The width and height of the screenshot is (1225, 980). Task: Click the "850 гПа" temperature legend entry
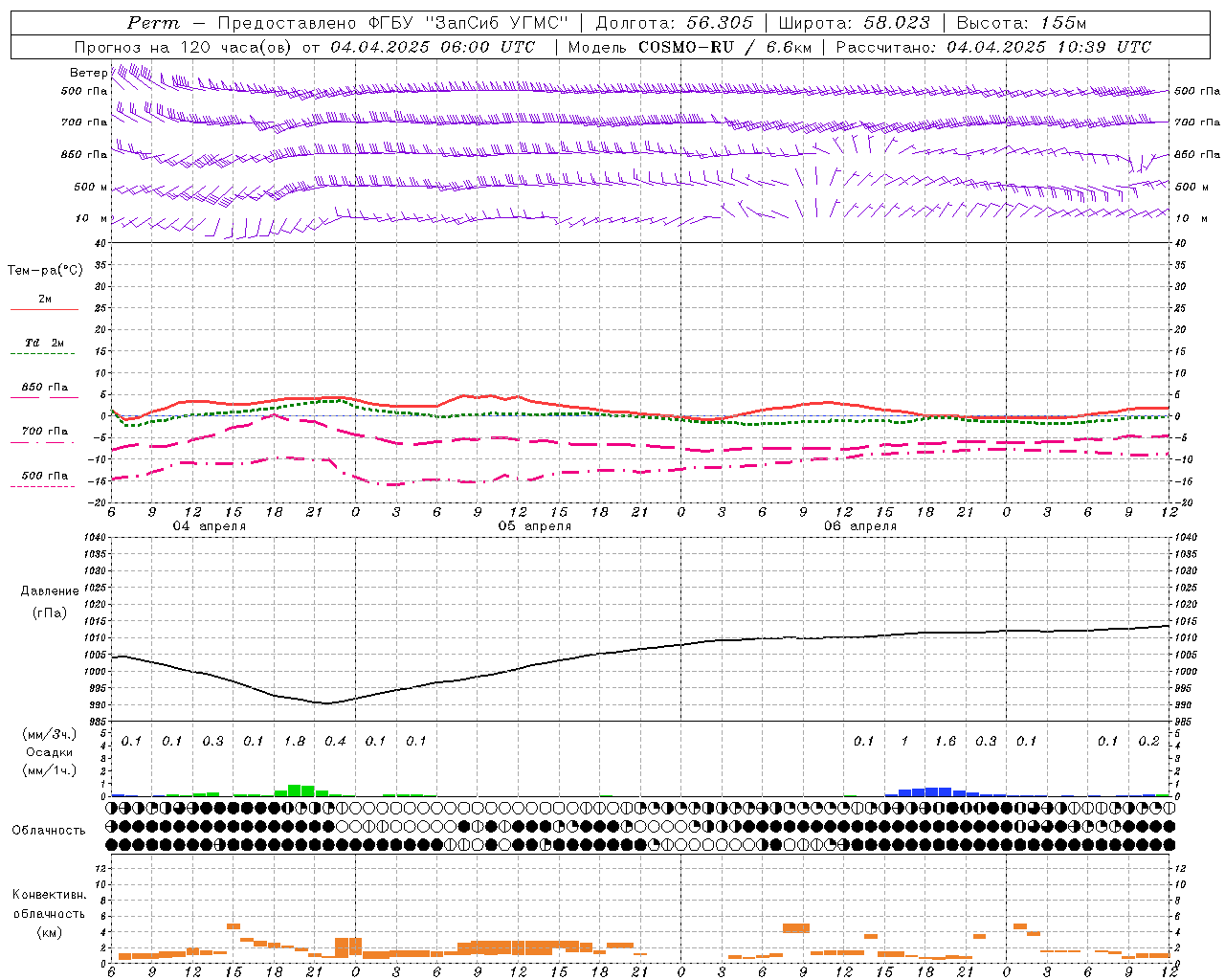click(x=45, y=388)
